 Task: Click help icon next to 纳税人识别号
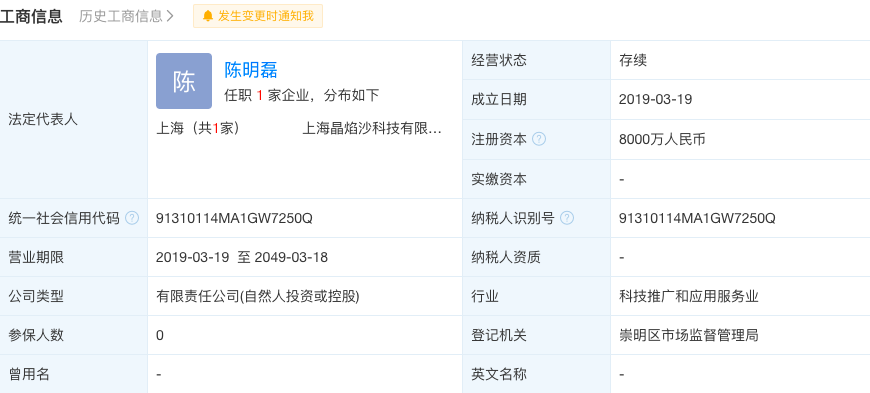pyautogui.click(x=566, y=218)
